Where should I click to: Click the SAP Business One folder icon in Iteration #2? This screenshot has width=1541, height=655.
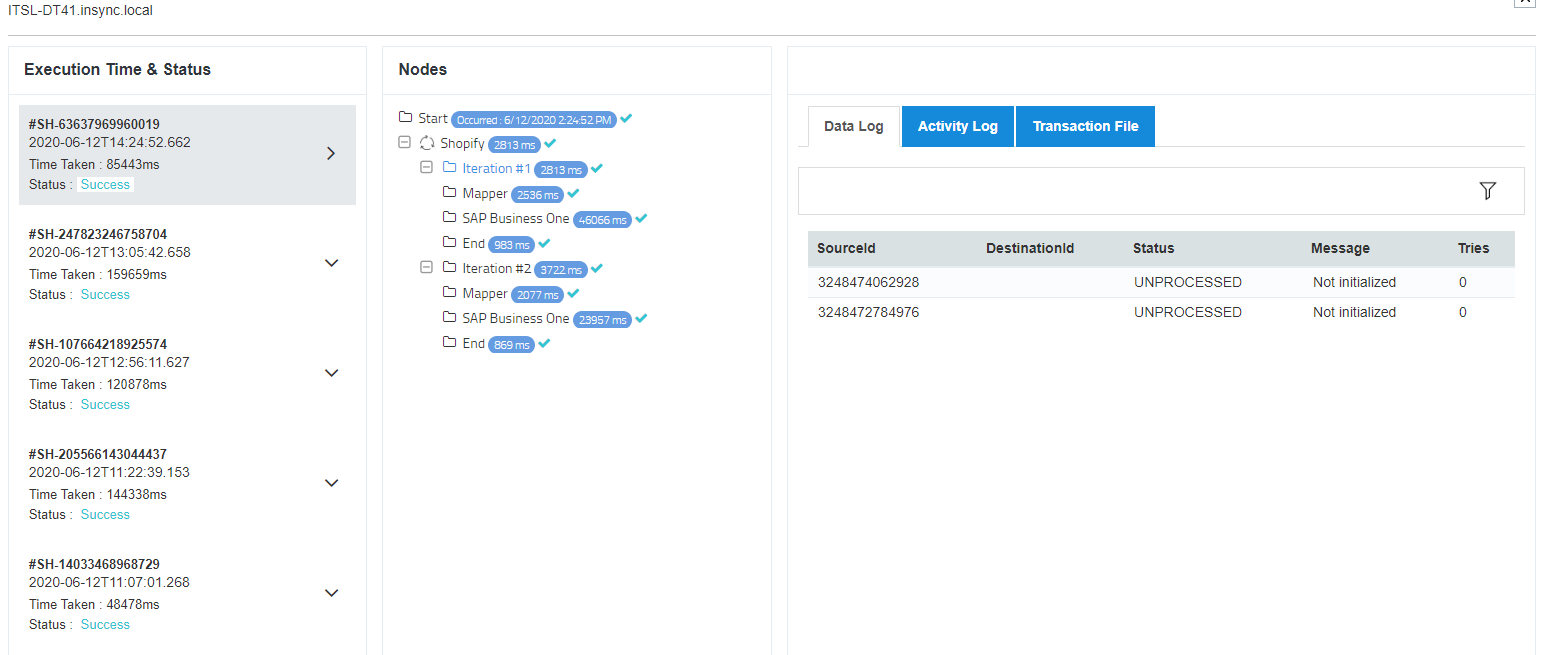coord(450,318)
